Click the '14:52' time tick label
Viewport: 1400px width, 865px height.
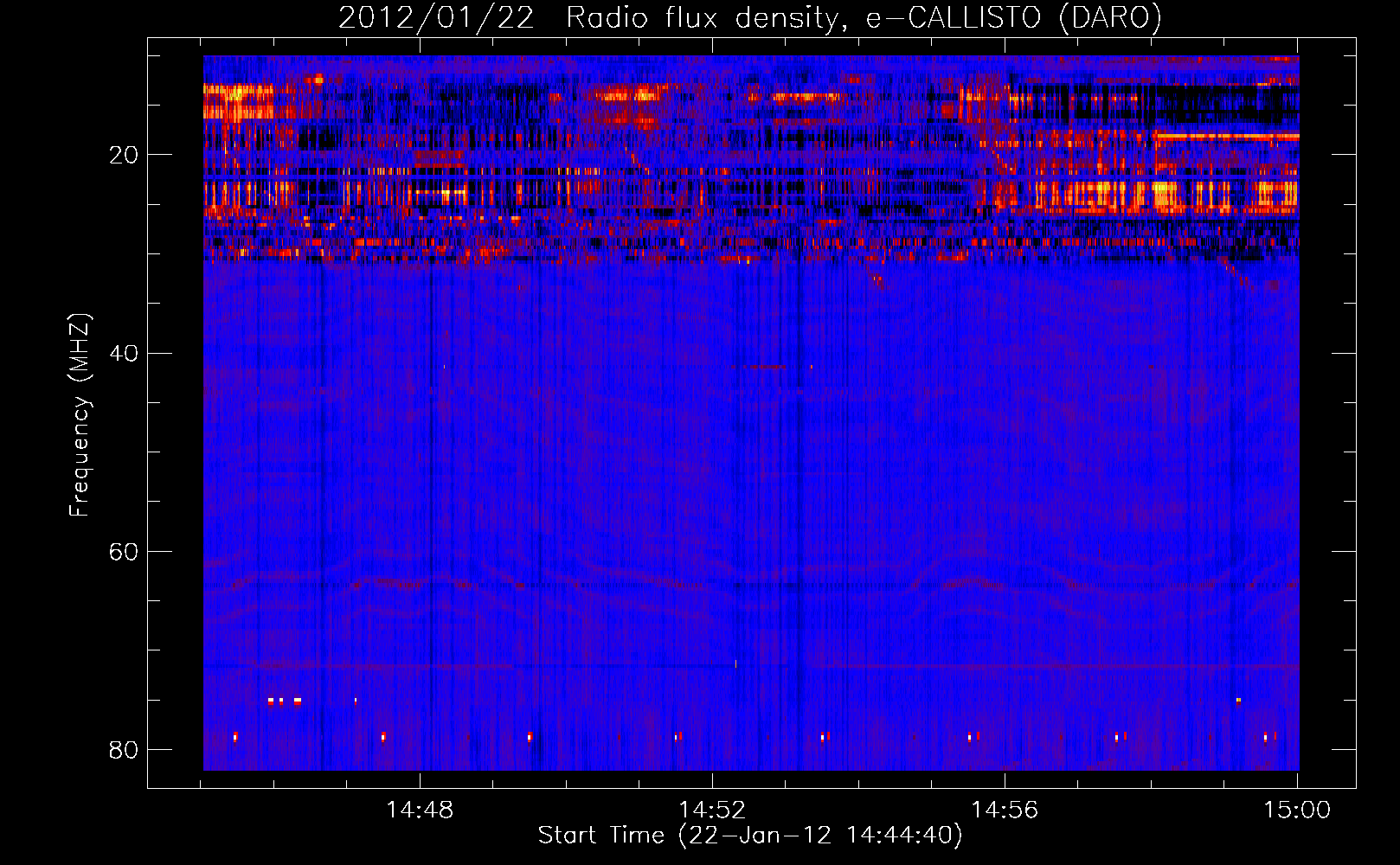(x=712, y=811)
